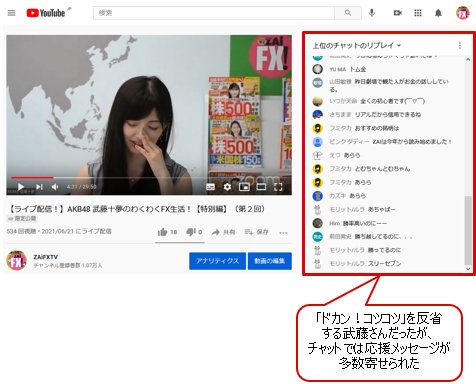Image resolution: width=476 pixels, height=384 pixels.
Task: Select the message 勝ってるのに
Action: pyautogui.click(x=384, y=250)
